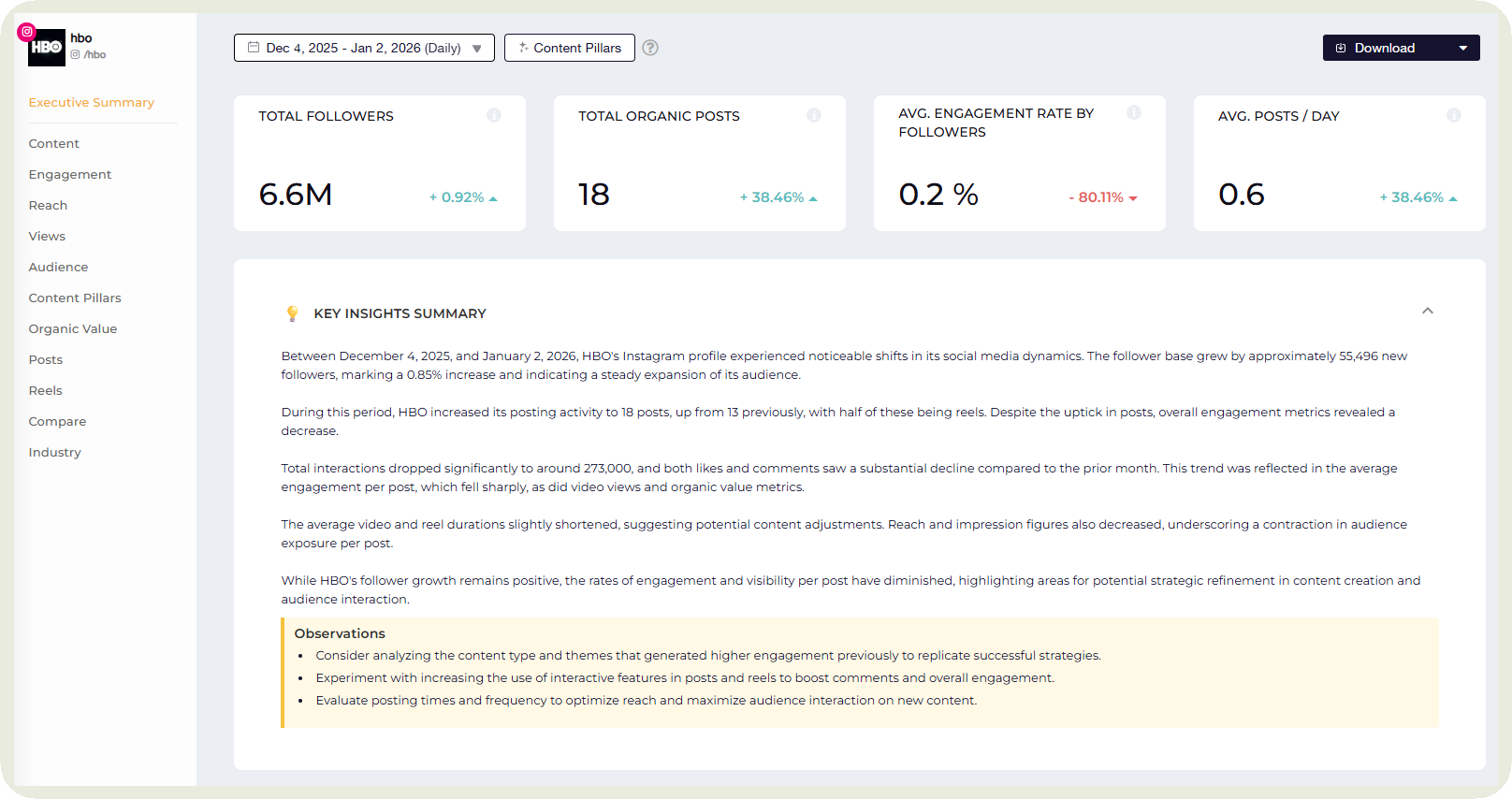Click the 6.6M total followers value
The height and width of the screenshot is (799, 1512).
pos(296,195)
